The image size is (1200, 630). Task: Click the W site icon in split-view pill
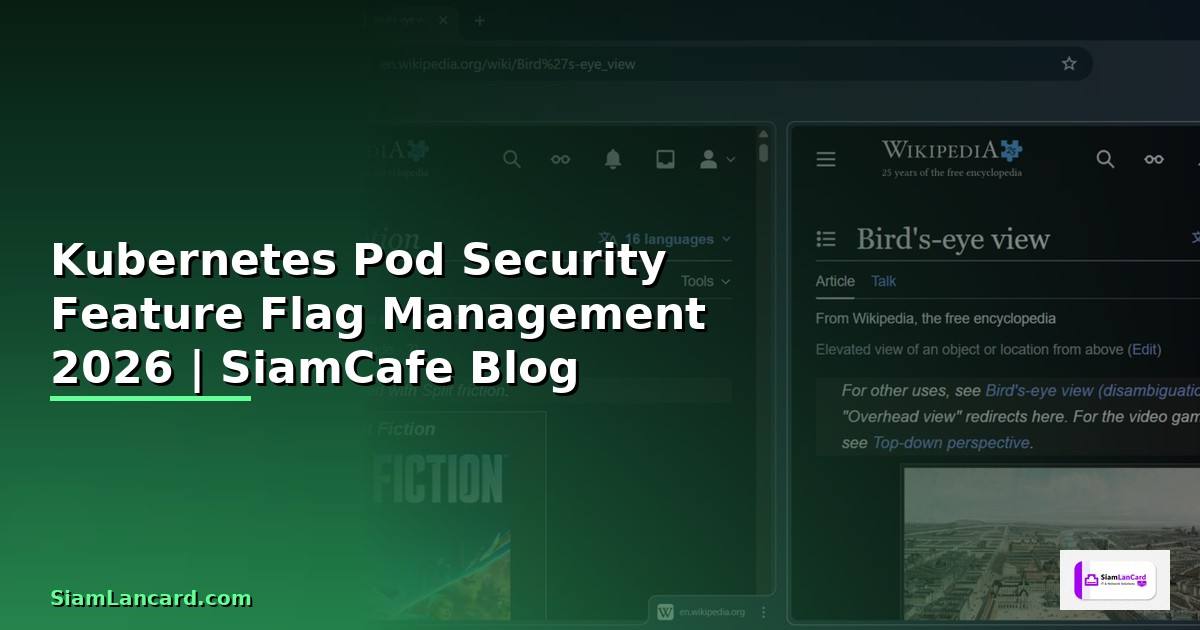(x=665, y=611)
